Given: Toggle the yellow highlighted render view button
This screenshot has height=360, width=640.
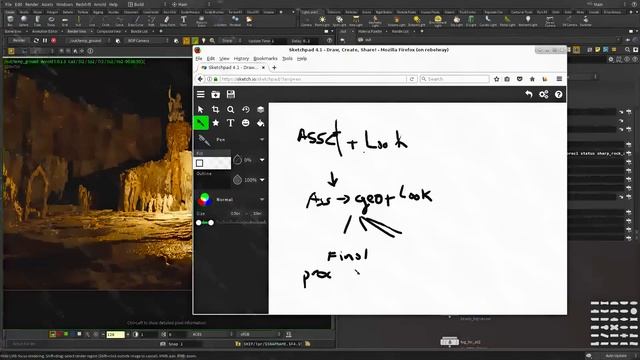Looking at the screenshot, I should pos(187,40).
